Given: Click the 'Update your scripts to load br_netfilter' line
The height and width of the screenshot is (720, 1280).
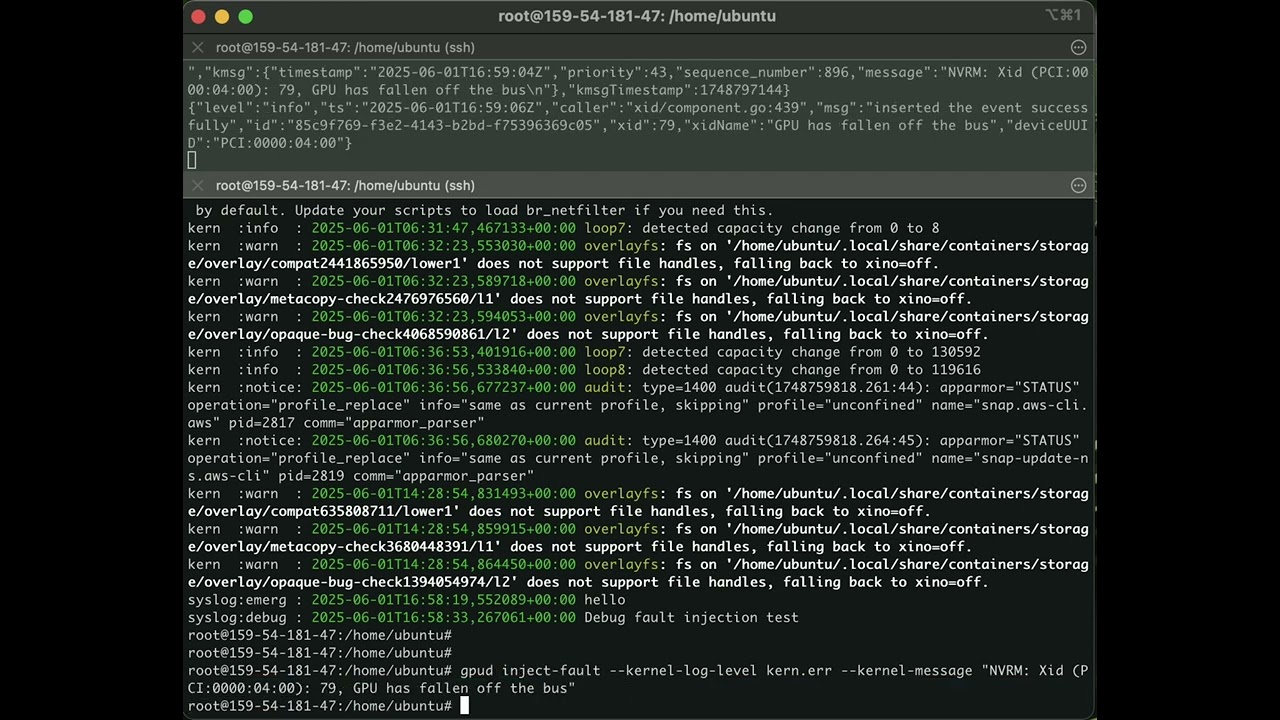Looking at the screenshot, I should click(484, 210).
